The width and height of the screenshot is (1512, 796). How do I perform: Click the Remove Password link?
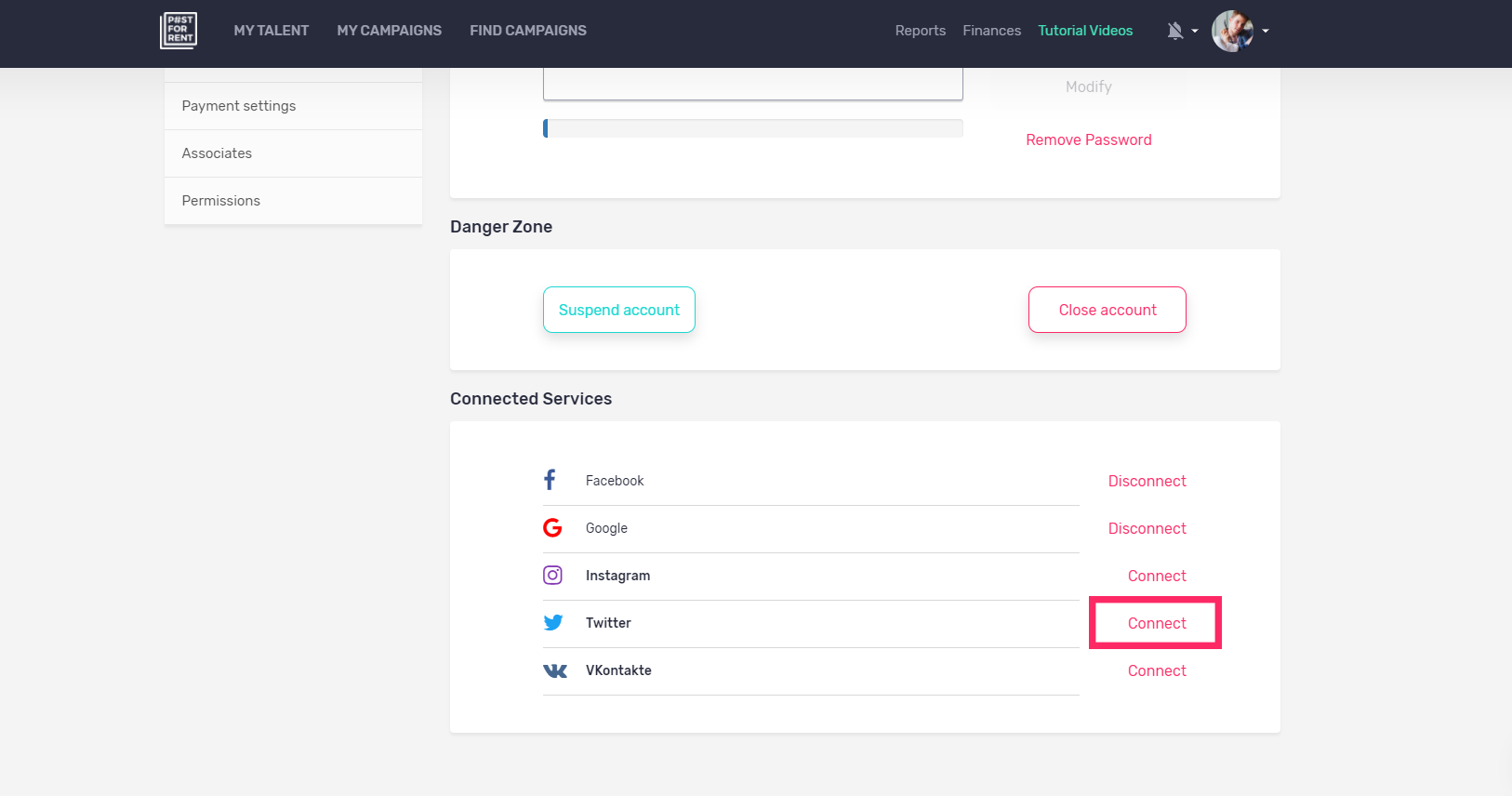(x=1089, y=139)
